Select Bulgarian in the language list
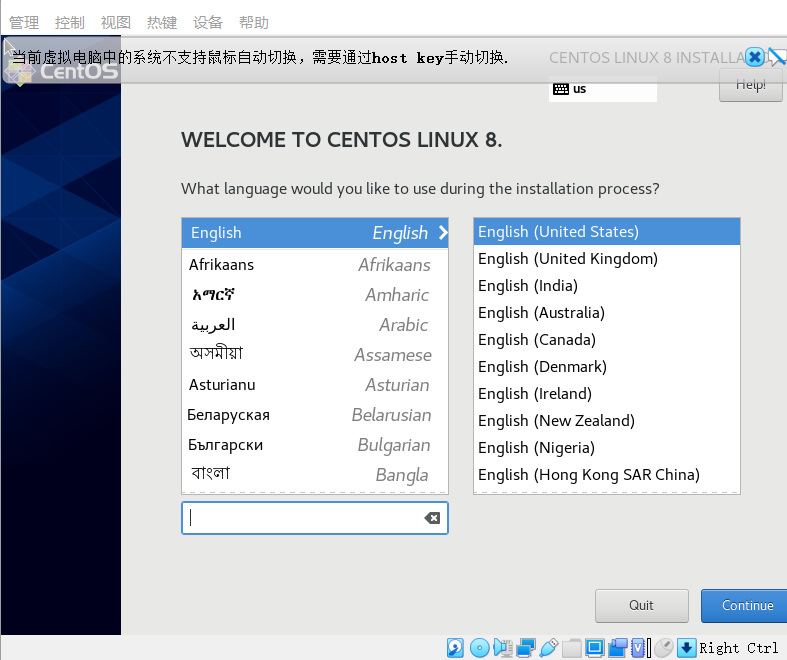Image resolution: width=787 pixels, height=660 pixels. coord(315,445)
